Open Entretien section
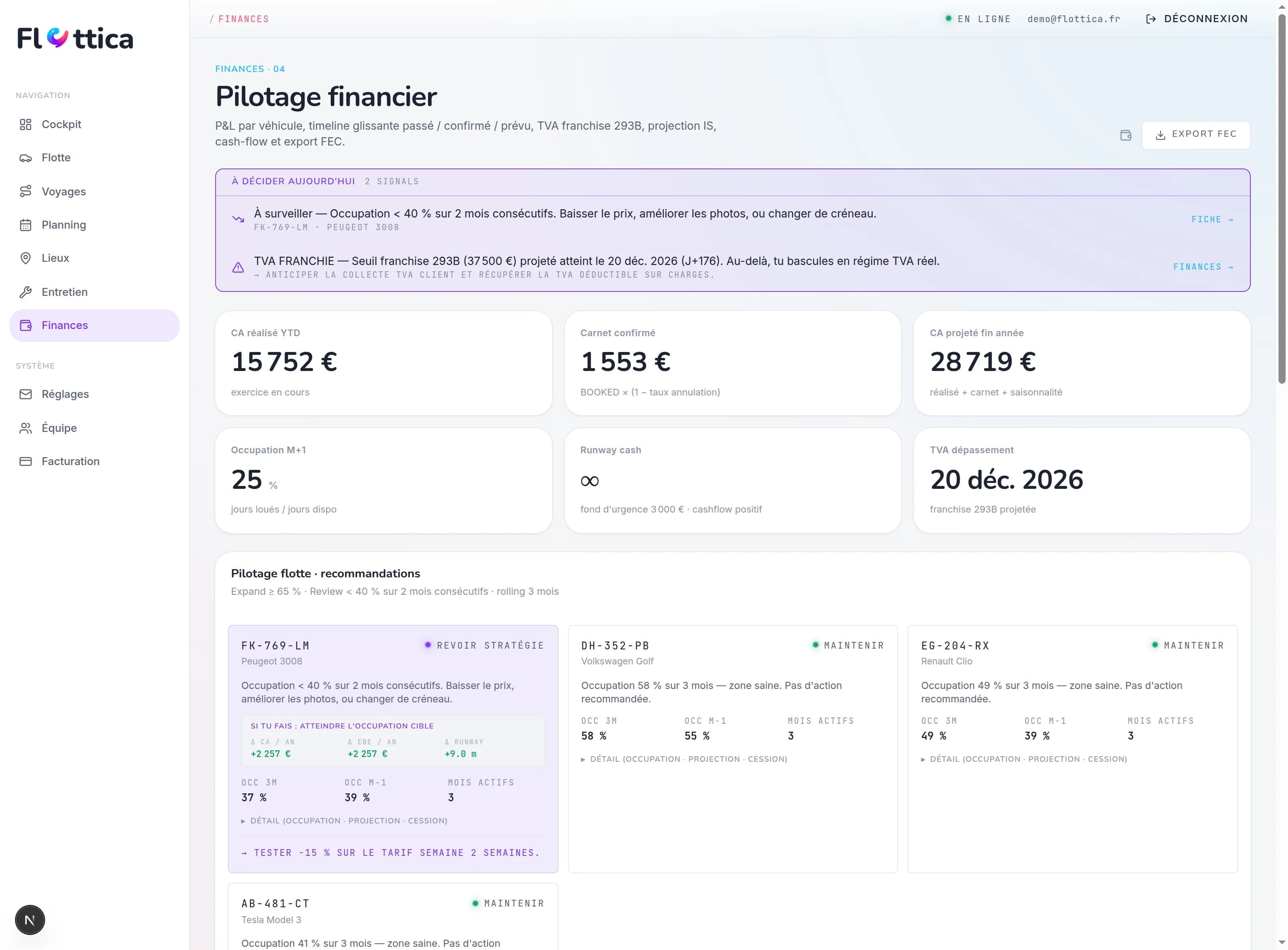1288x950 pixels. pos(94,292)
